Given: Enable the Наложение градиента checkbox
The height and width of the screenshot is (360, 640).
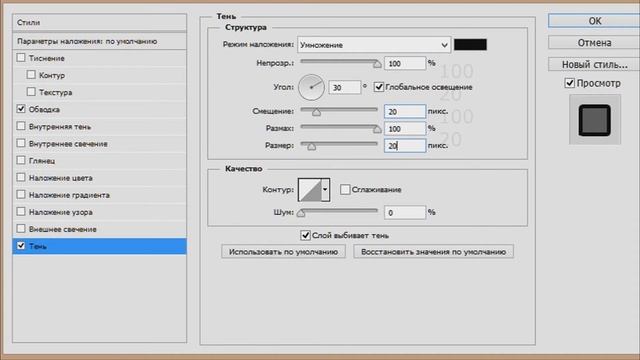Looking at the screenshot, I should pyautogui.click(x=21, y=195).
